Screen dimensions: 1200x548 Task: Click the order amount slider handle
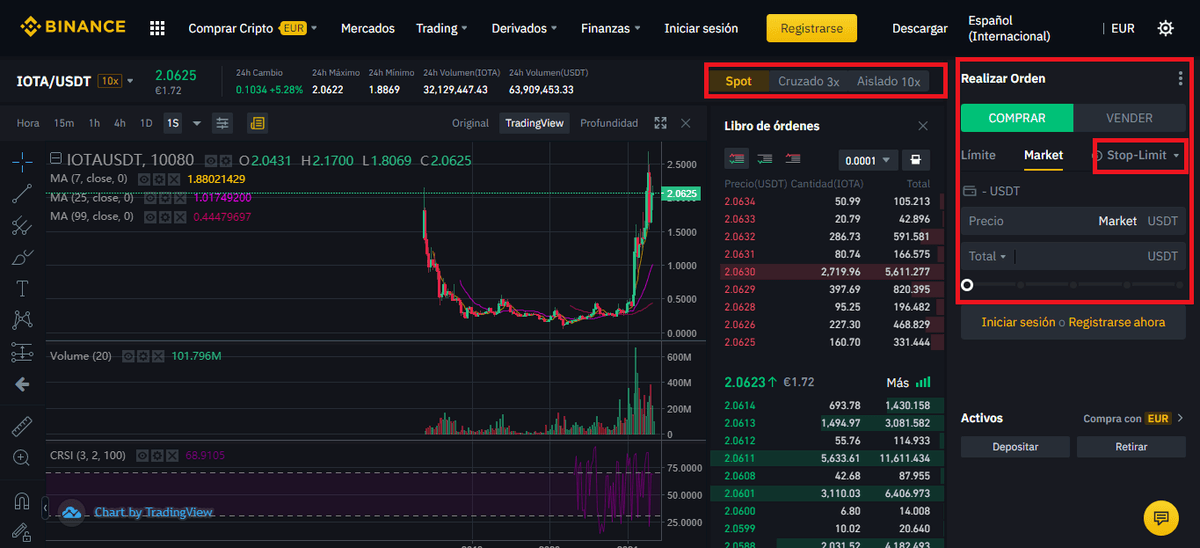[967, 285]
